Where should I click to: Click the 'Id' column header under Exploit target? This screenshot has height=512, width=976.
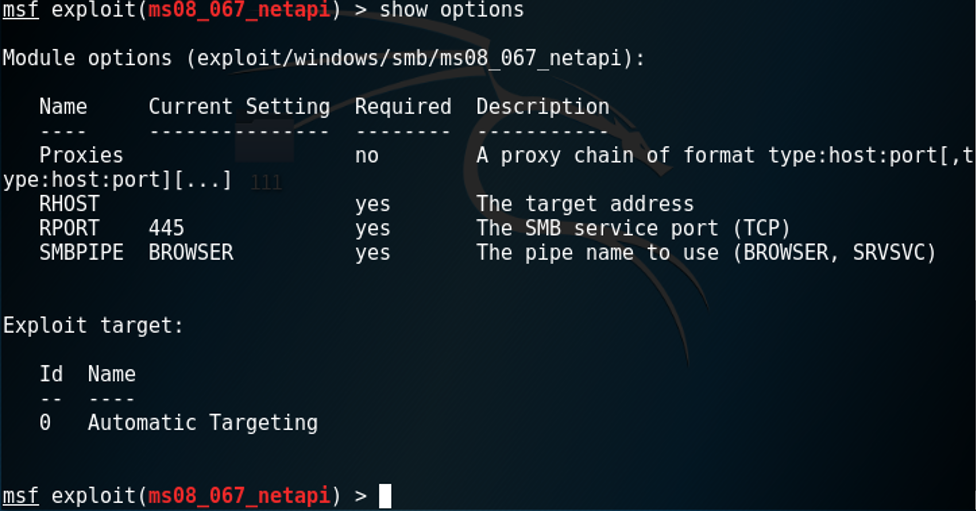[x=51, y=374]
